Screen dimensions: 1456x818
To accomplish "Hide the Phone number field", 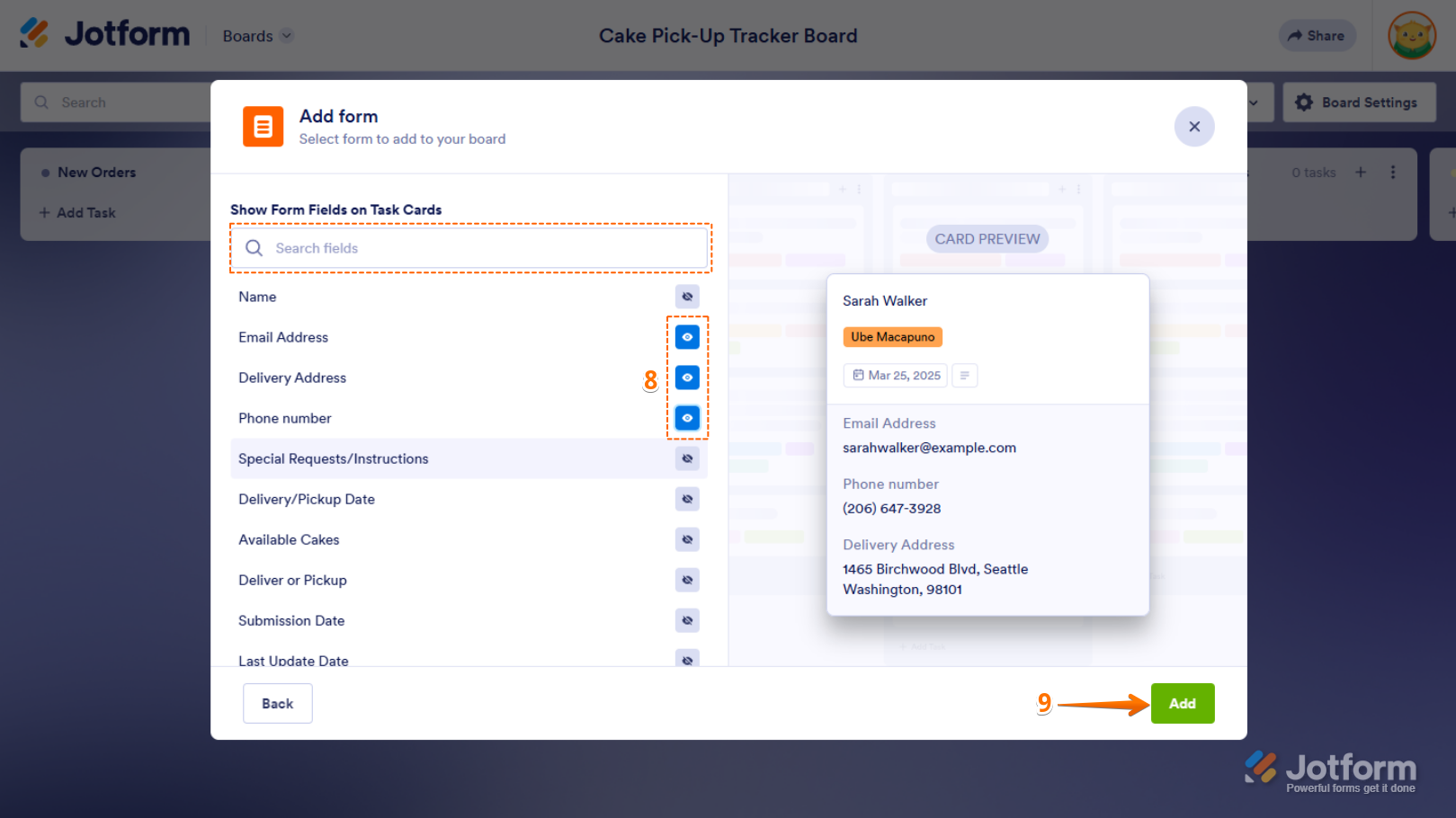I will pyautogui.click(x=687, y=418).
